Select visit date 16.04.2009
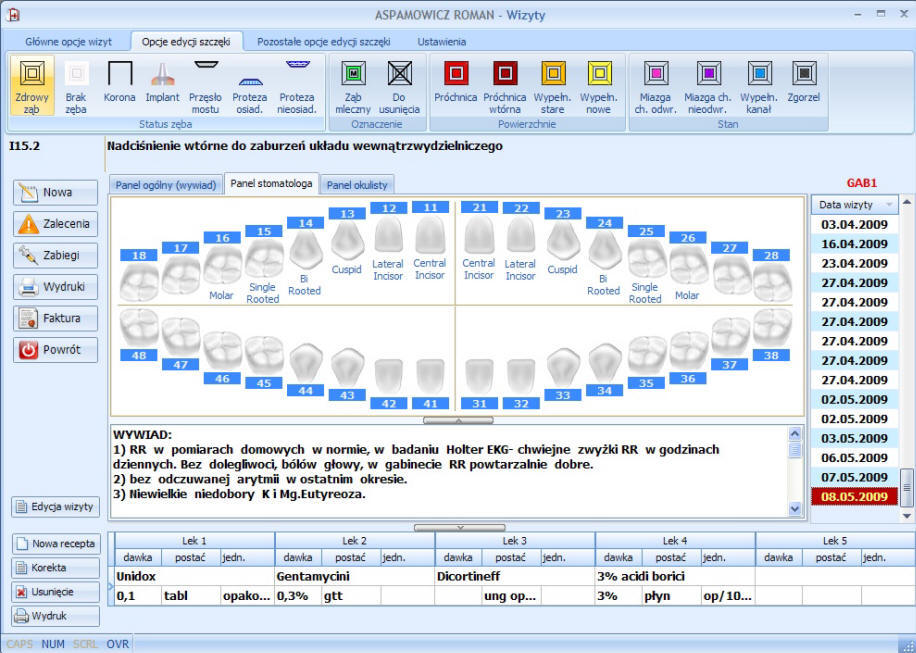Viewport: 916px width, 653px height. [x=853, y=244]
